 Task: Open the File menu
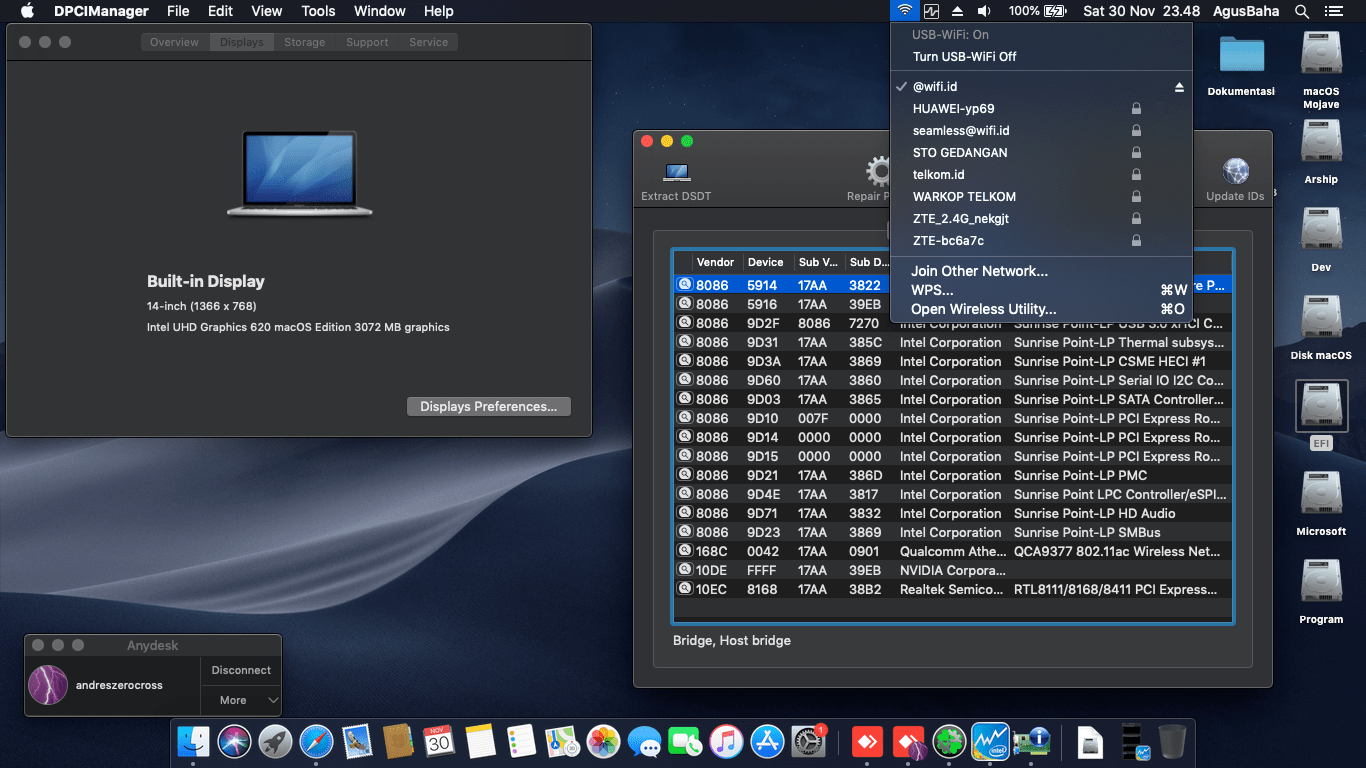[x=178, y=11]
